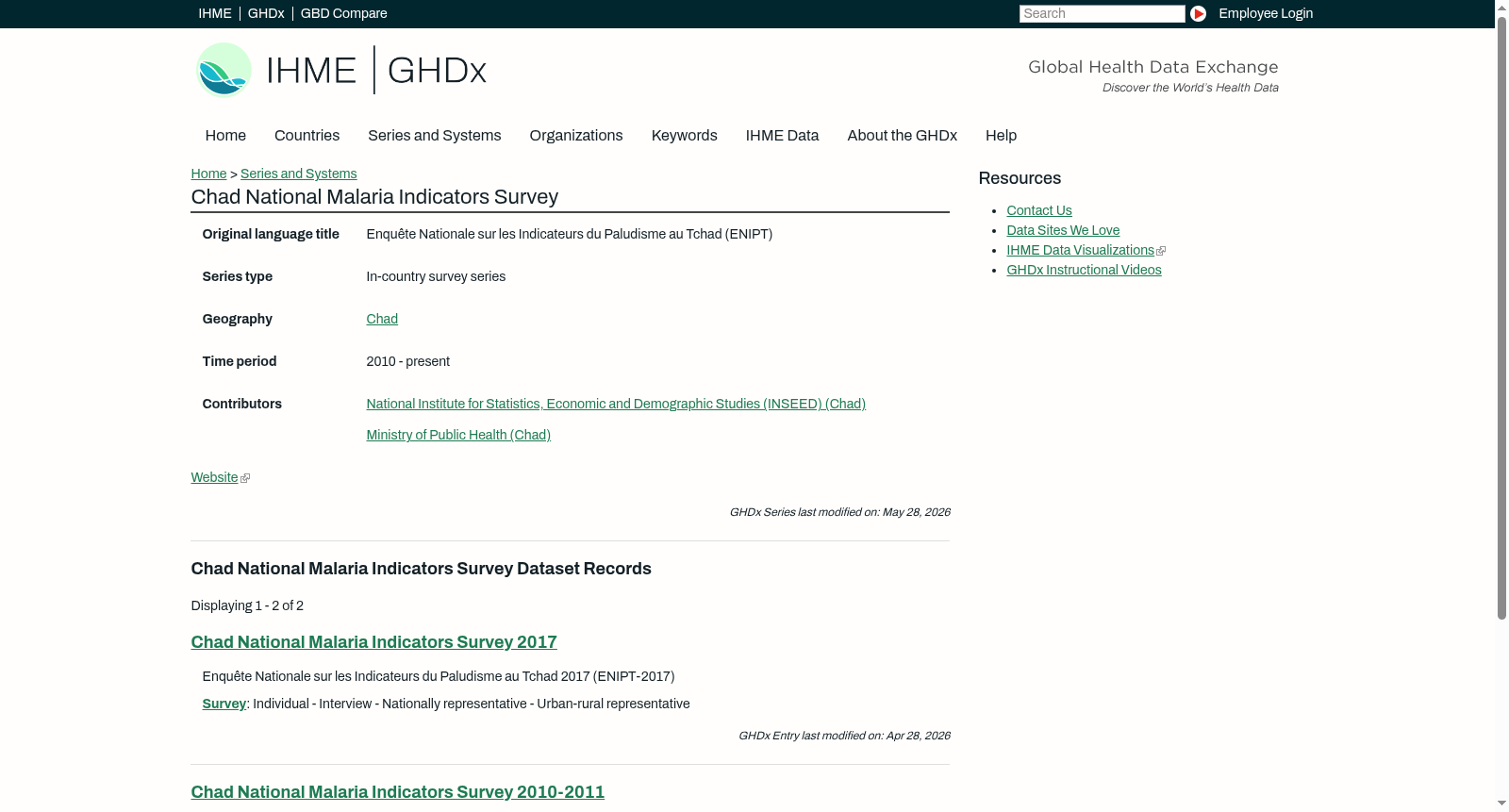Click the 'Global Health Data Exchange' tagline

(1152, 67)
